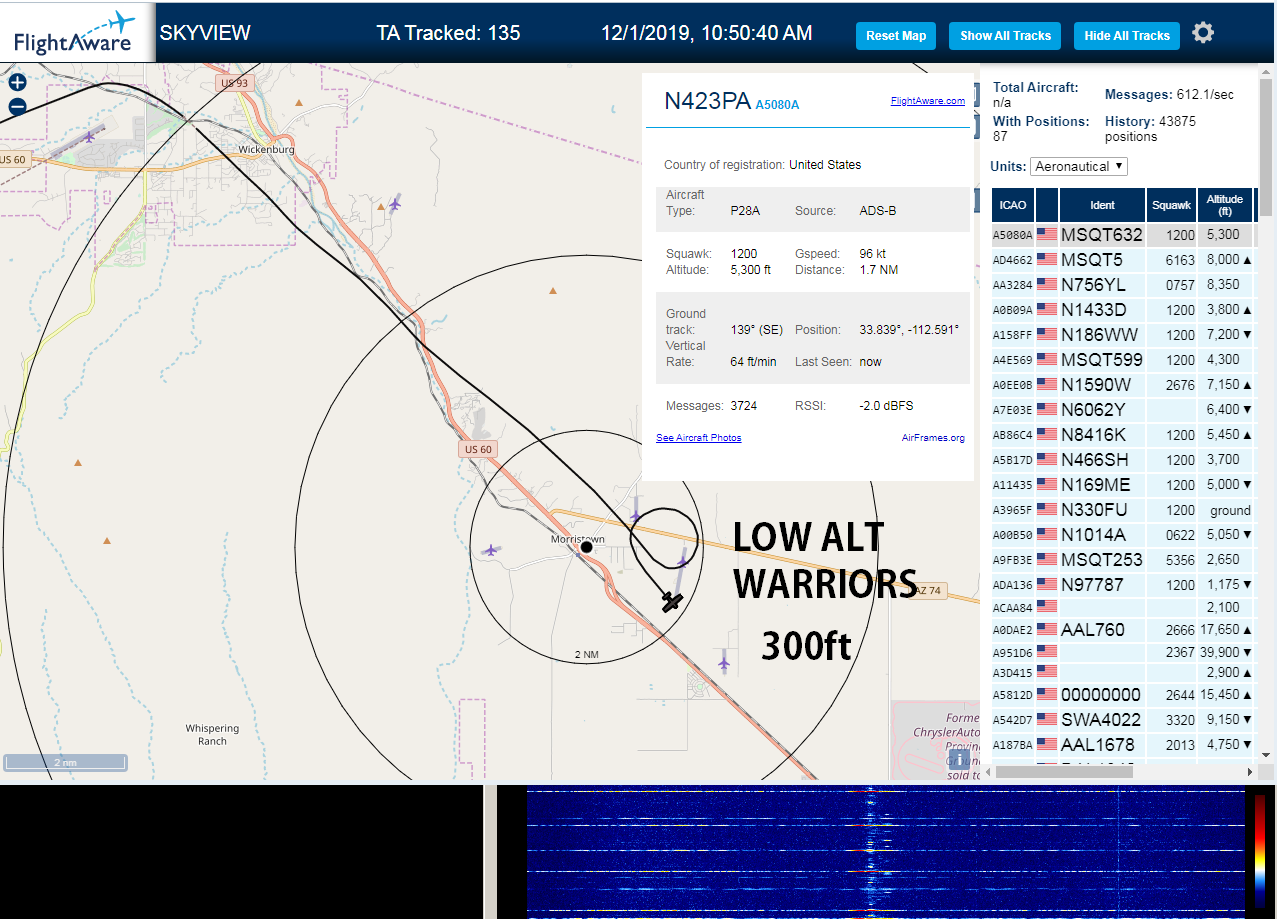
Task: Click Show All Tracks button
Action: pyautogui.click(x=1005, y=36)
